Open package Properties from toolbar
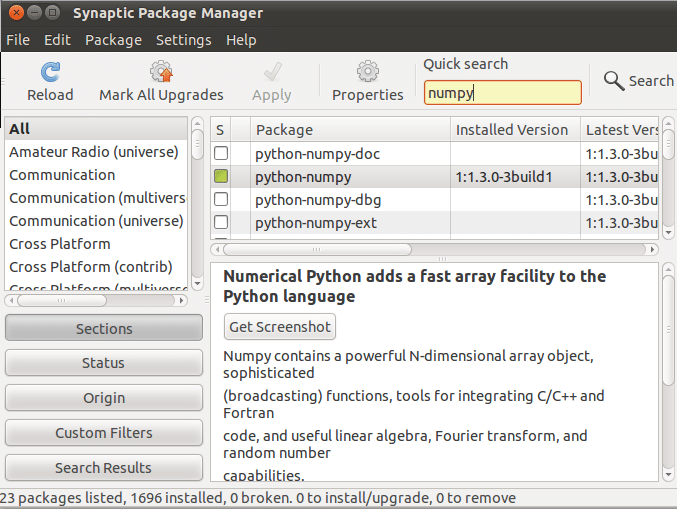Viewport: 677px width, 509px height. (367, 73)
